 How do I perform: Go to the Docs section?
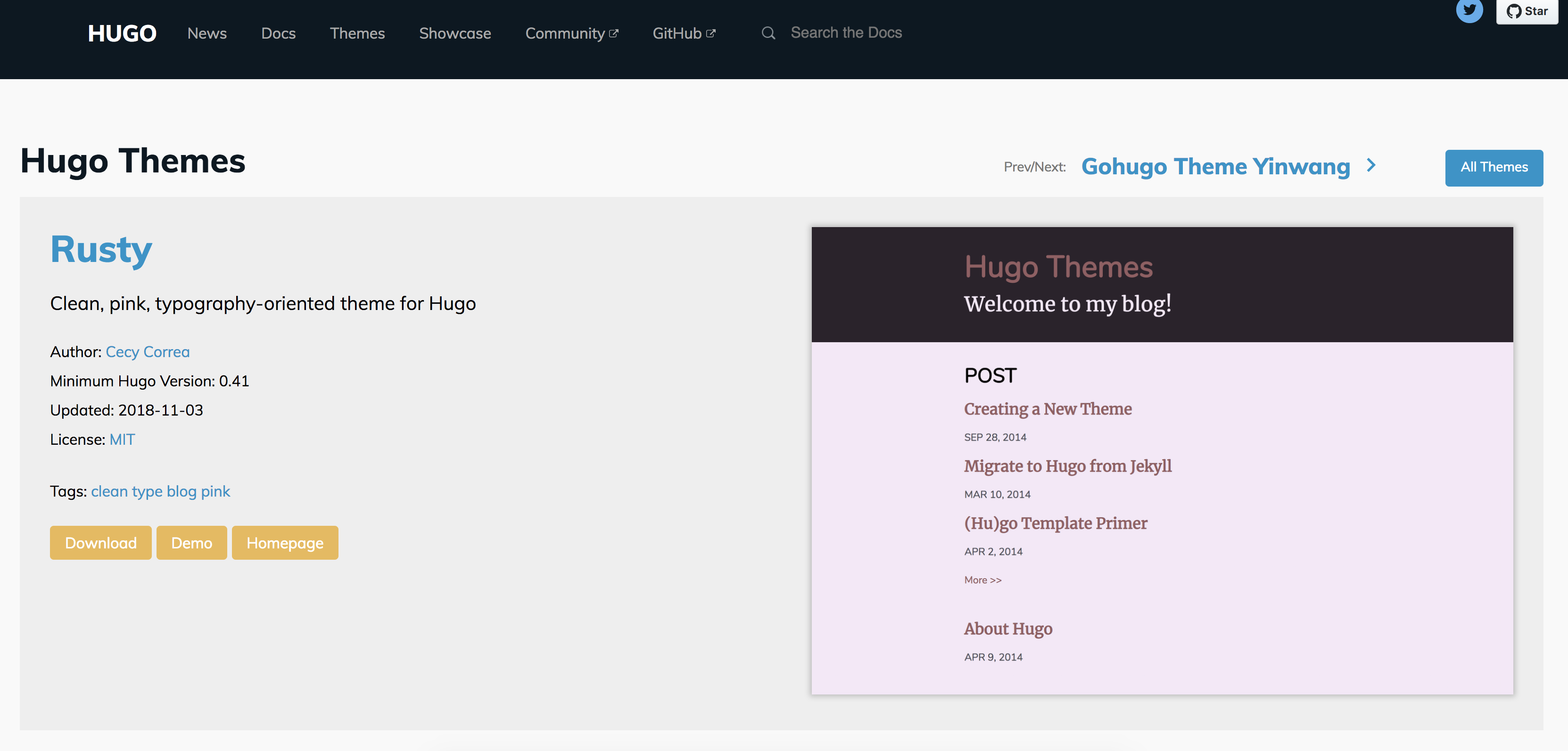coord(278,33)
